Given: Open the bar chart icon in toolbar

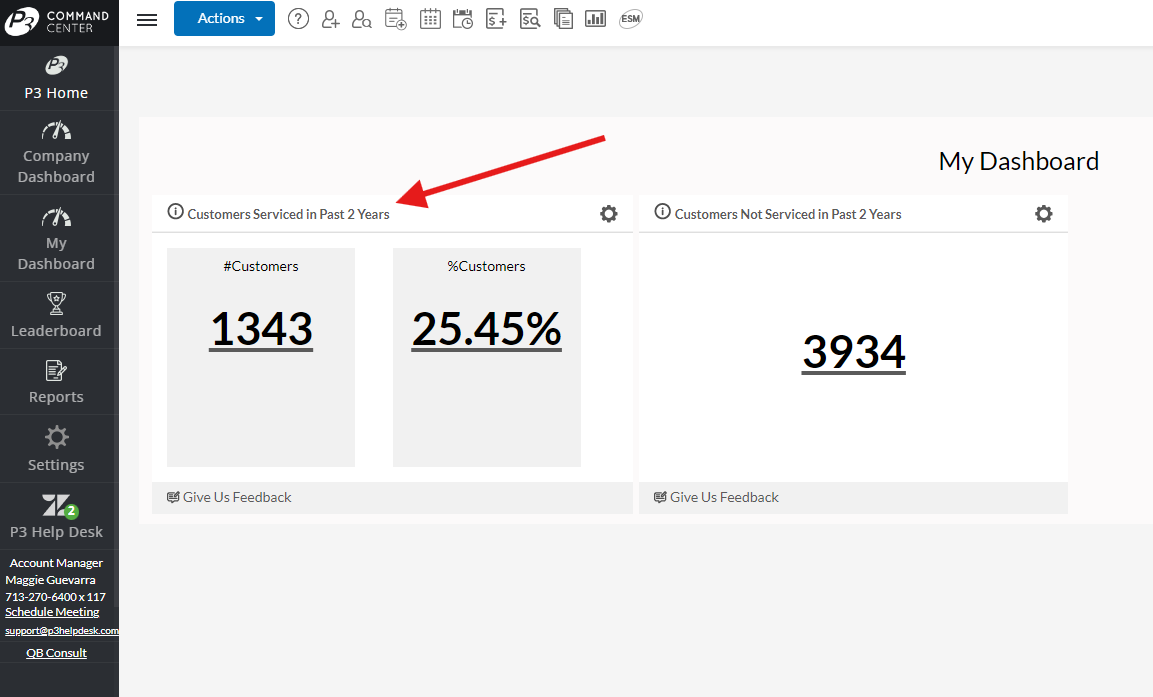Looking at the screenshot, I should pos(596,19).
